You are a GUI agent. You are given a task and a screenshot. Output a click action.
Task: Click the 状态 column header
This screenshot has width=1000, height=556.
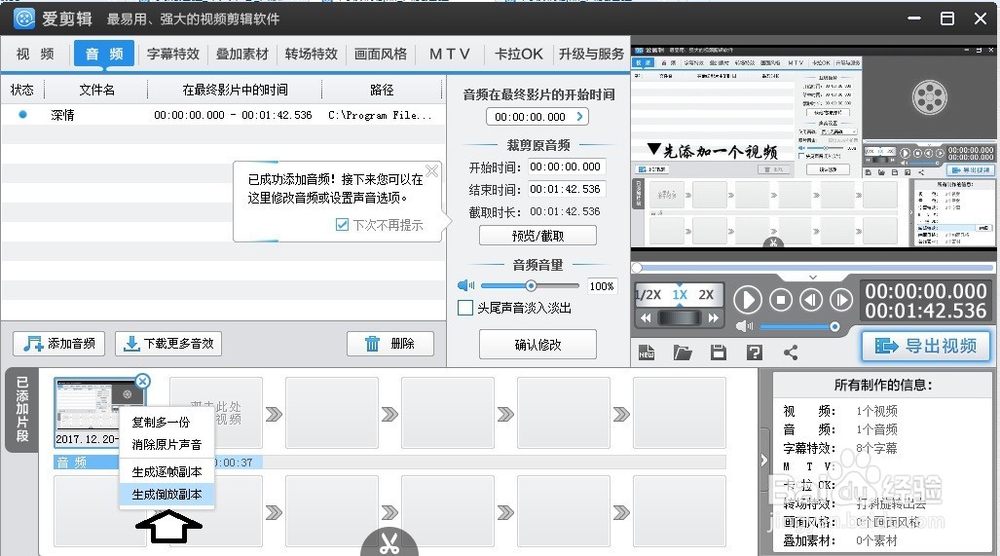tap(22, 90)
